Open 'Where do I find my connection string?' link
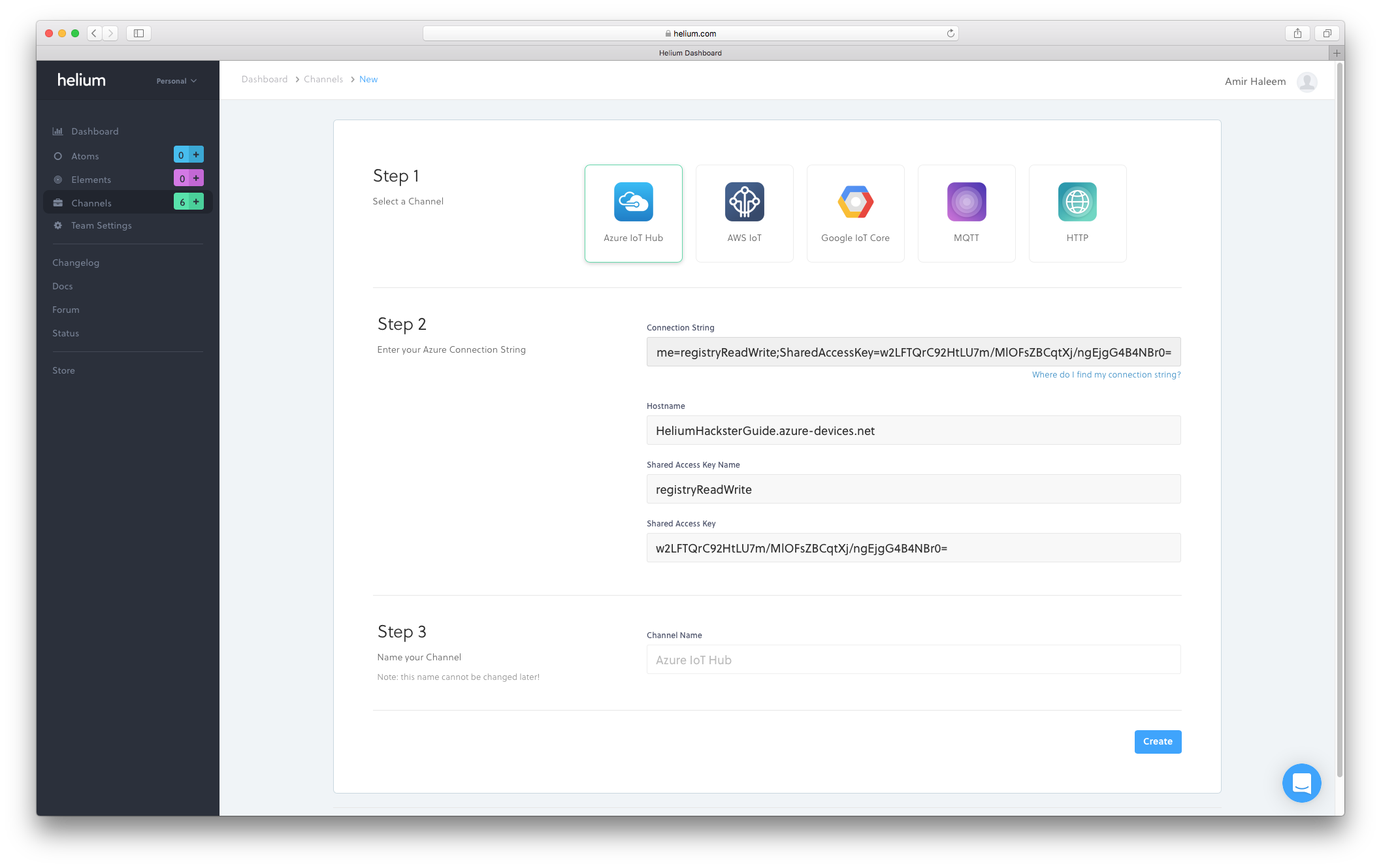 (x=1106, y=375)
